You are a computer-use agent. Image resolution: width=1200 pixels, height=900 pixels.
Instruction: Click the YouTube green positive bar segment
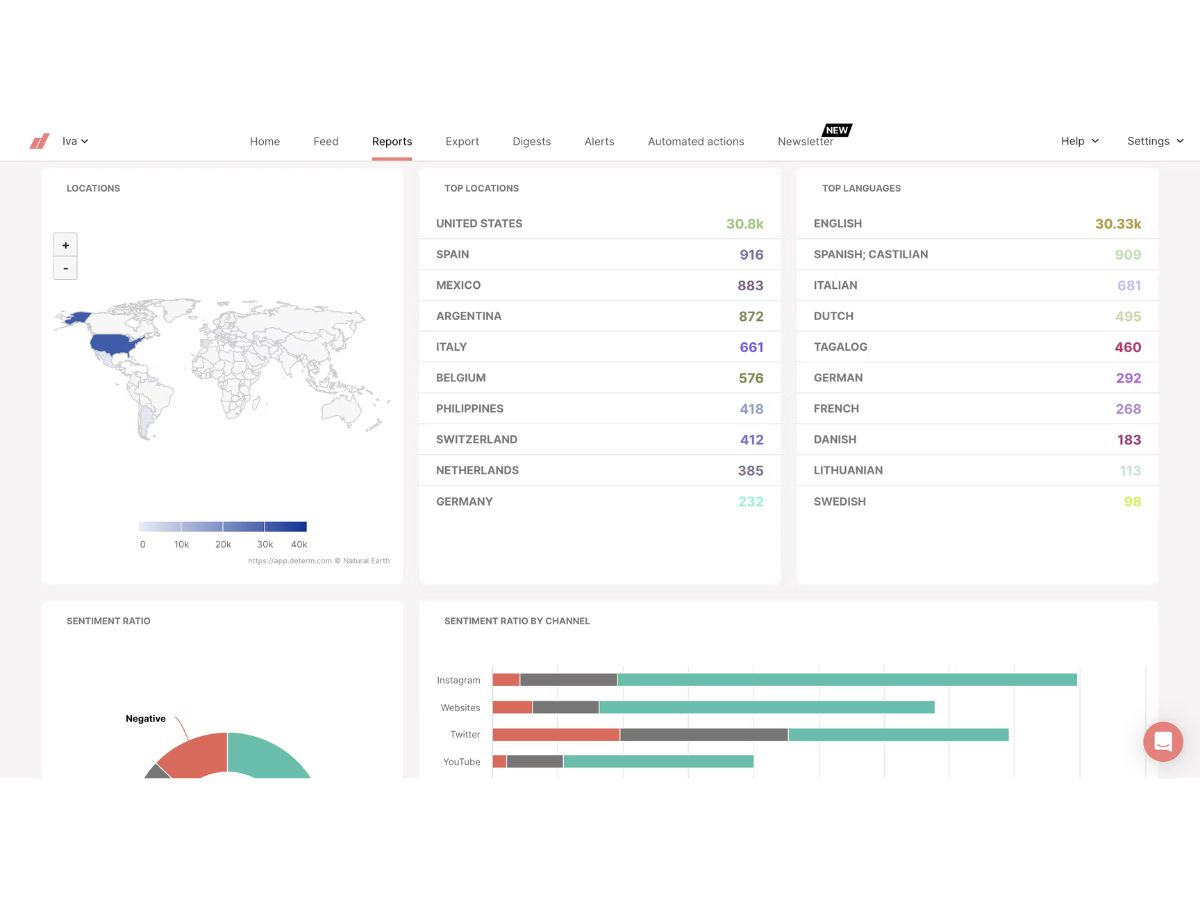point(658,762)
